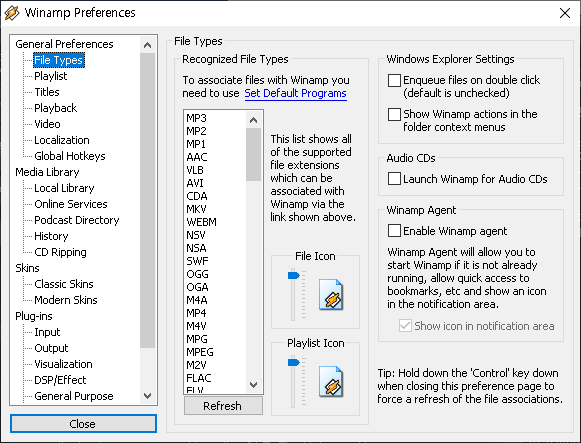This screenshot has width=581, height=443.
Task: Click the File Icon preview image
Action: [x=331, y=295]
